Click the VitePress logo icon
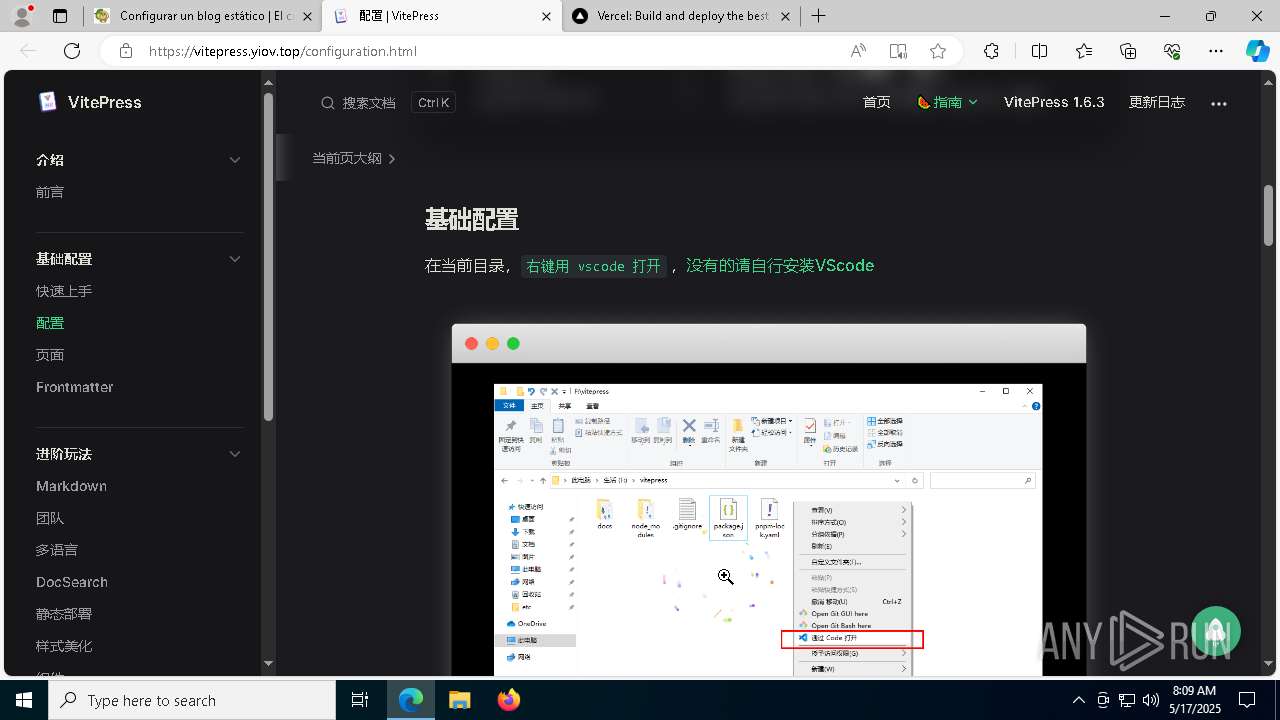The height and width of the screenshot is (720, 1280). [48, 102]
